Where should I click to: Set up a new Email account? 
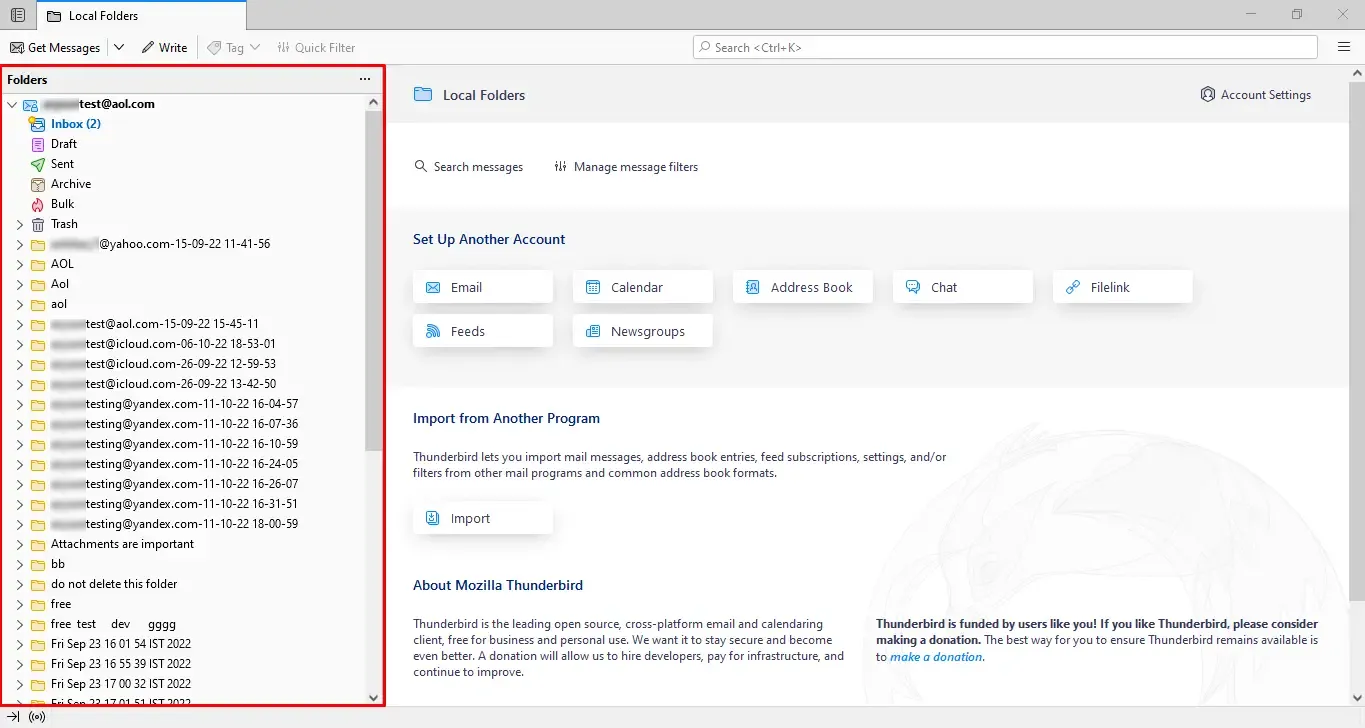(483, 287)
